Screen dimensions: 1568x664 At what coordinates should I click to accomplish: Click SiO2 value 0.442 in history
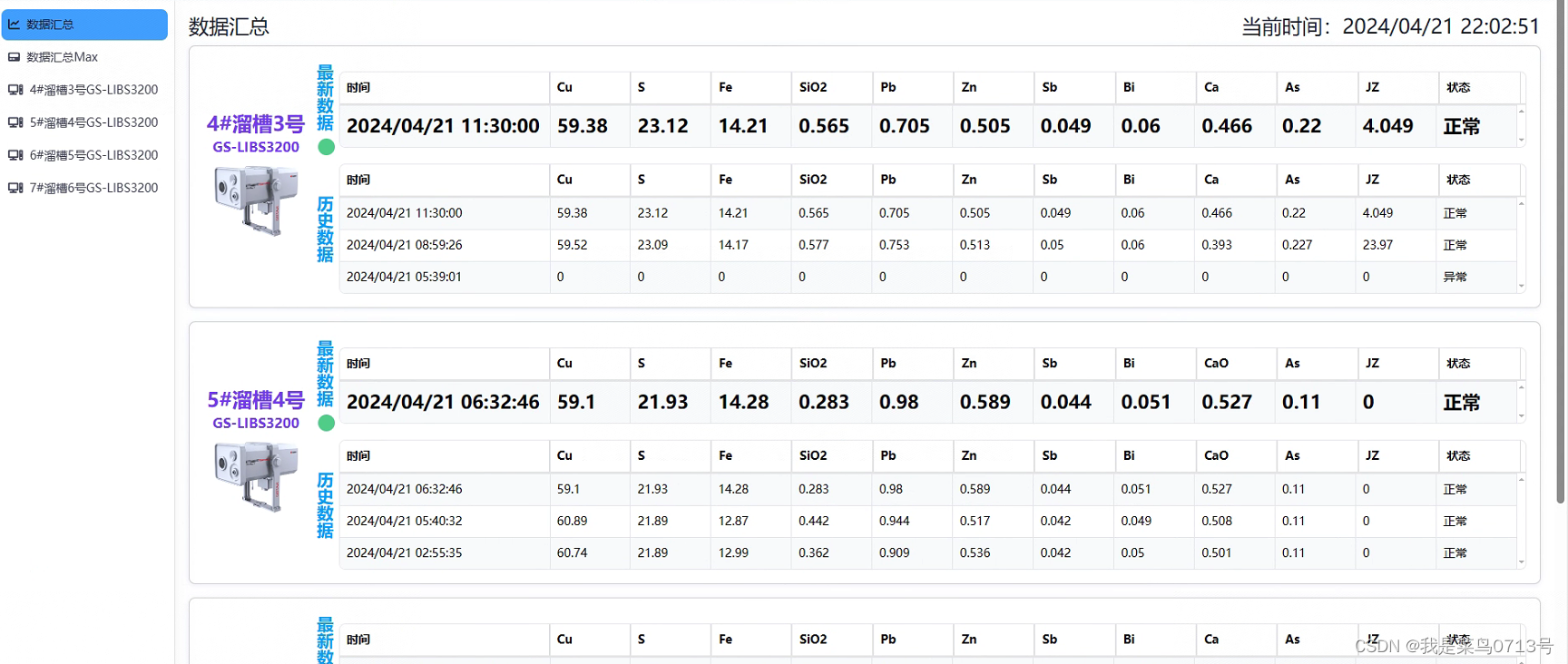(814, 521)
